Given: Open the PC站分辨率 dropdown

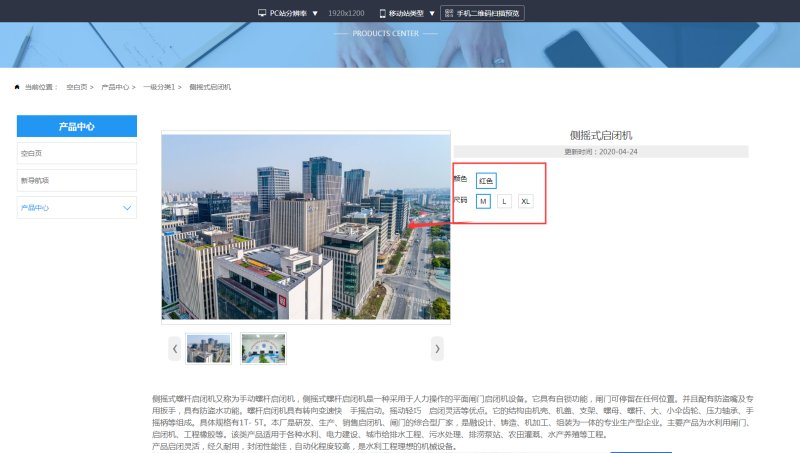Looking at the screenshot, I should coord(314,13).
